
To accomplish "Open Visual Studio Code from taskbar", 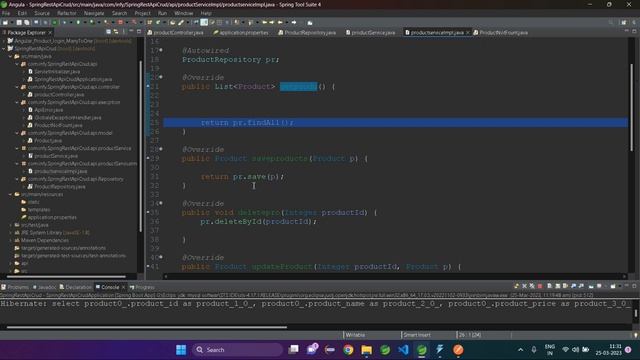I will click(403, 350).
